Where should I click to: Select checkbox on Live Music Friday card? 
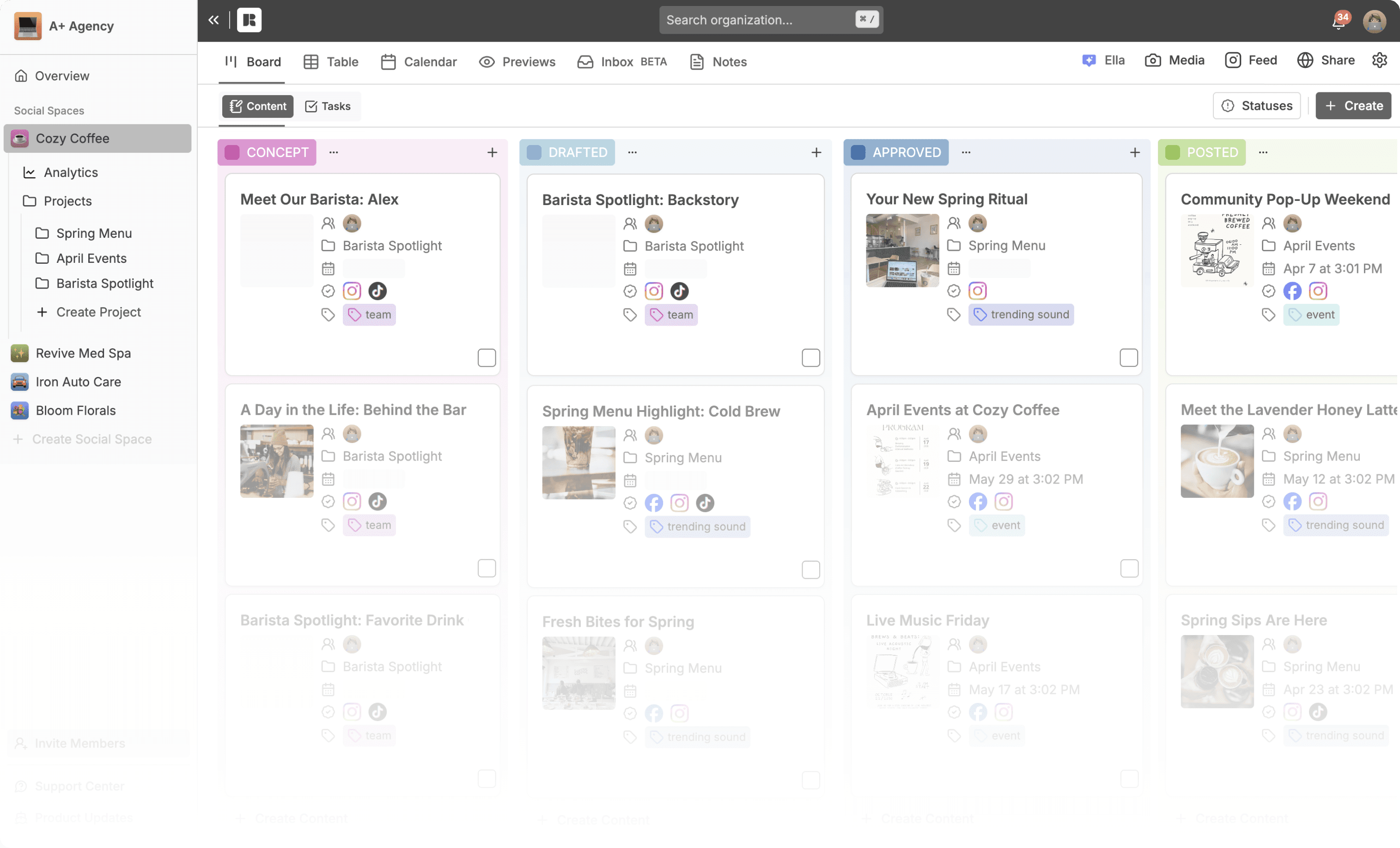point(1129,779)
